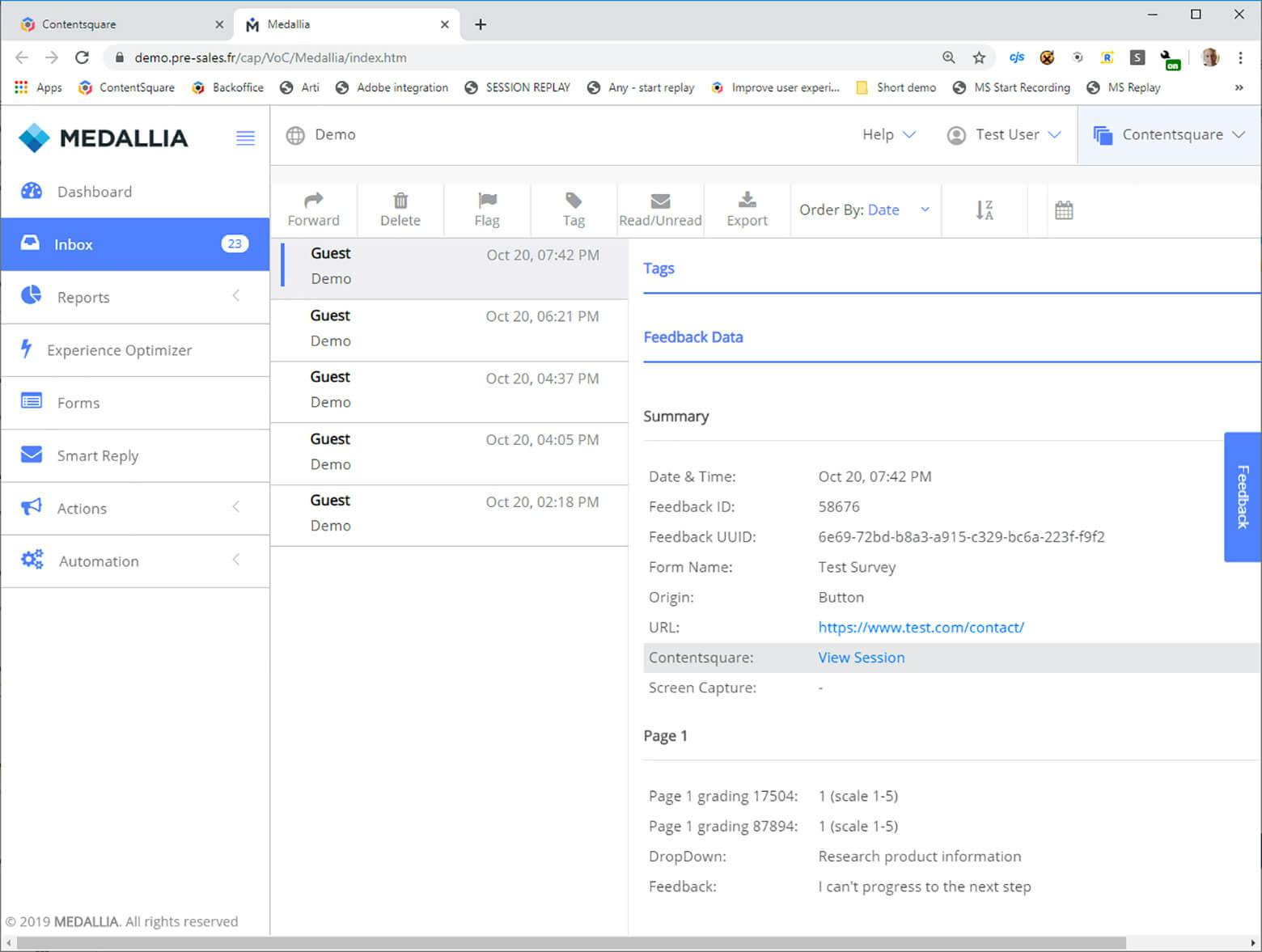1262x952 pixels.
Task: Click the Flag icon in toolbar
Action: (x=487, y=200)
